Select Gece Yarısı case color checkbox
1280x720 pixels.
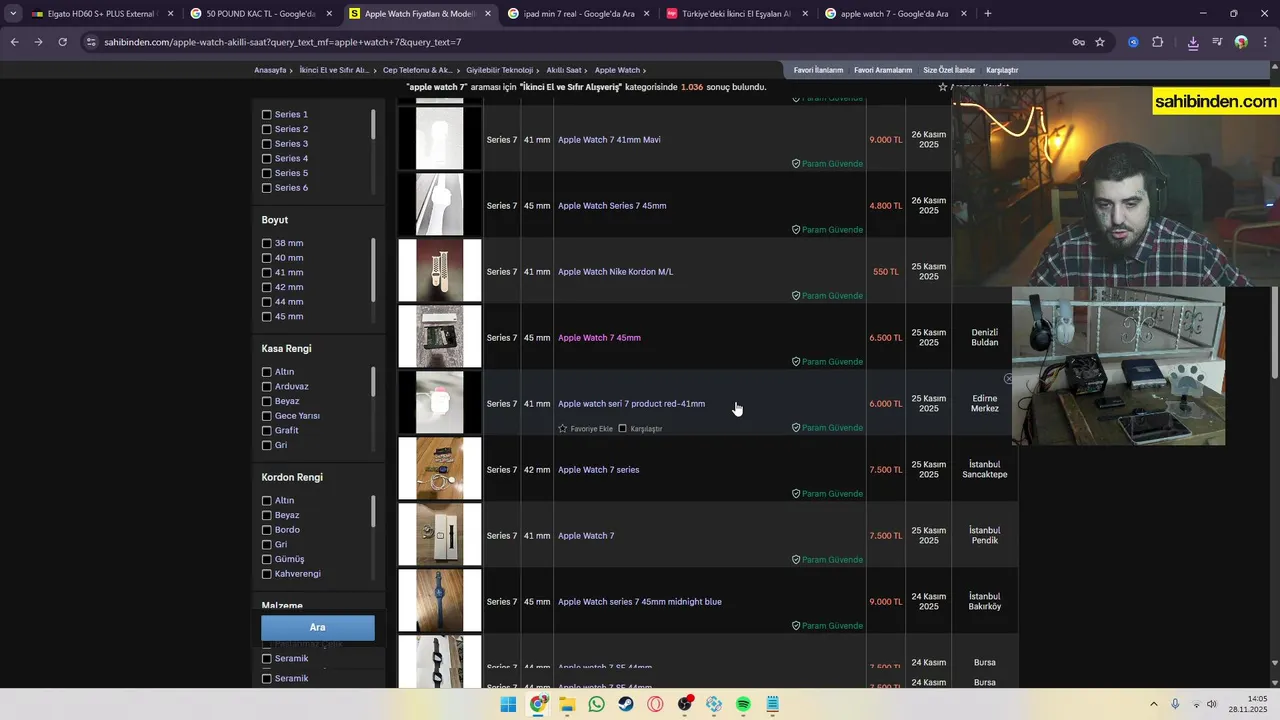click(267, 416)
